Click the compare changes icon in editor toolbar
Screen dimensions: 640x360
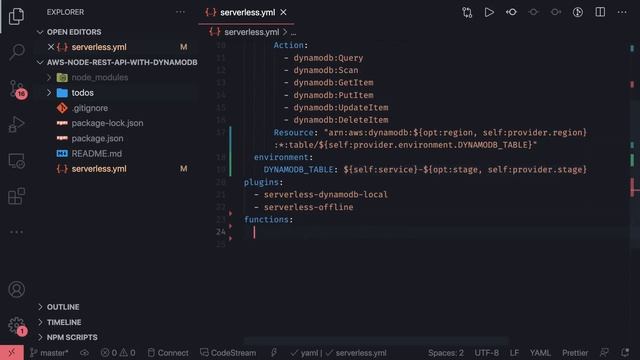click(467, 12)
